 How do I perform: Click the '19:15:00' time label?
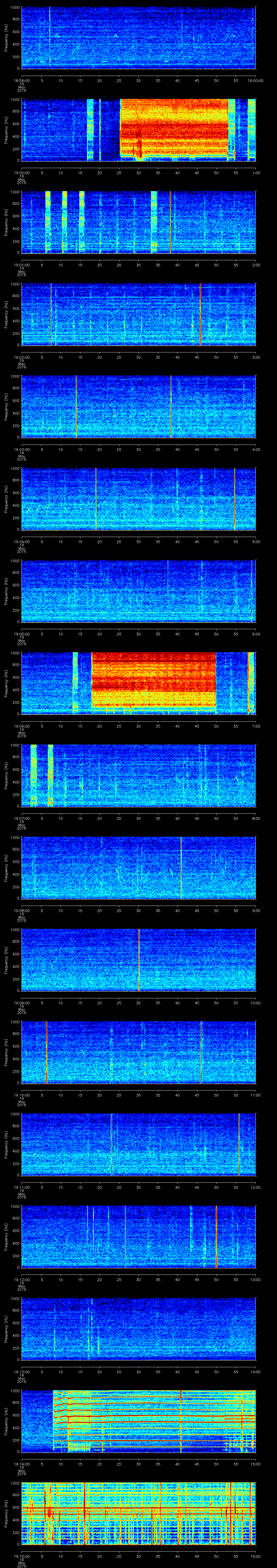[x=21, y=1556]
